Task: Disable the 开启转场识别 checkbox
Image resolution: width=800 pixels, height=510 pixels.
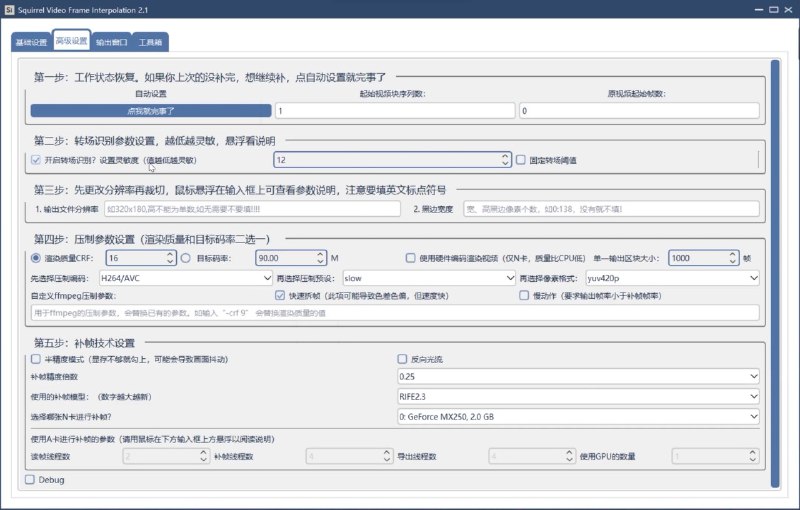Action: pos(37,160)
